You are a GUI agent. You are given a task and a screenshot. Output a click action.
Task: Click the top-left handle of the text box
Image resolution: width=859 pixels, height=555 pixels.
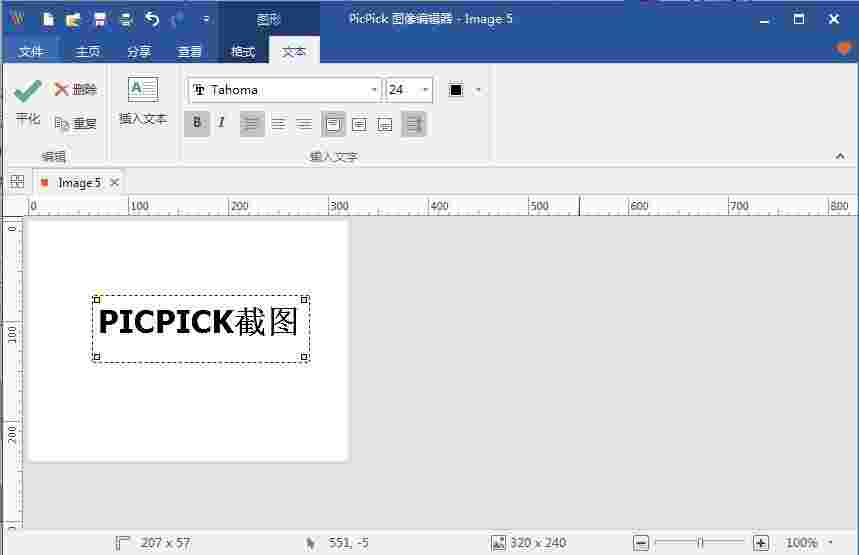pos(96,299)
